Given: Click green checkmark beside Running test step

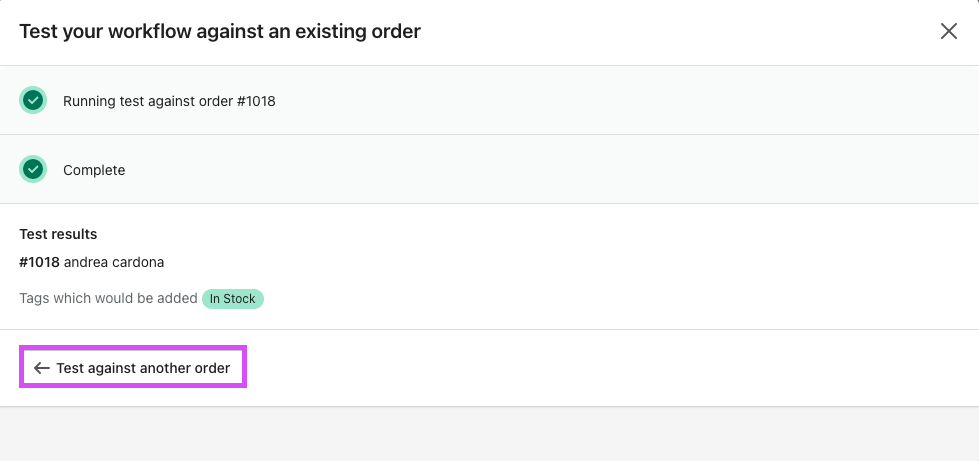Looking at the screenshot, I should [33, 100].
